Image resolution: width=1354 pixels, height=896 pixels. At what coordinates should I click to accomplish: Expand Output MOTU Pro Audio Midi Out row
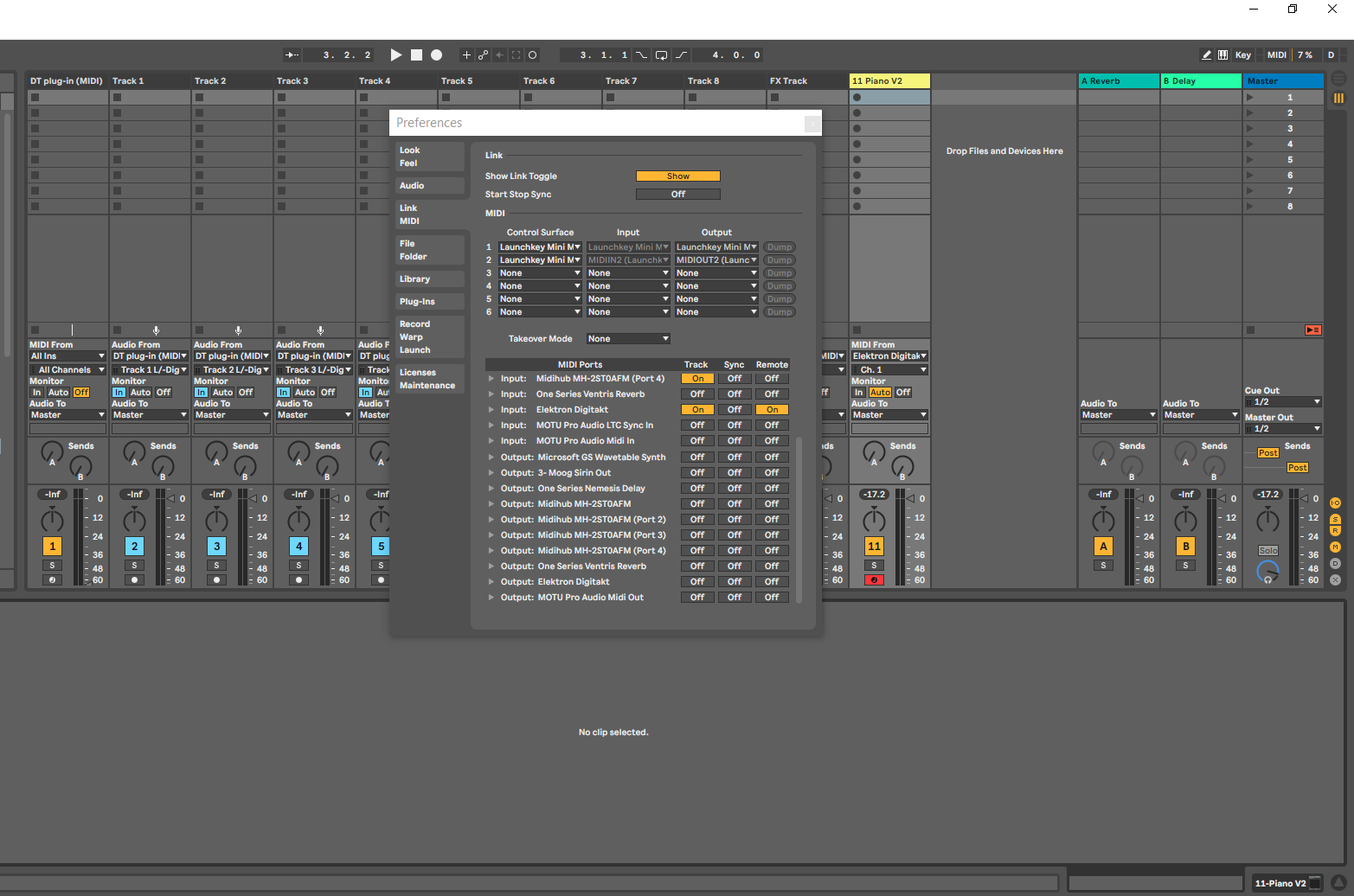(x=491, y=597)
